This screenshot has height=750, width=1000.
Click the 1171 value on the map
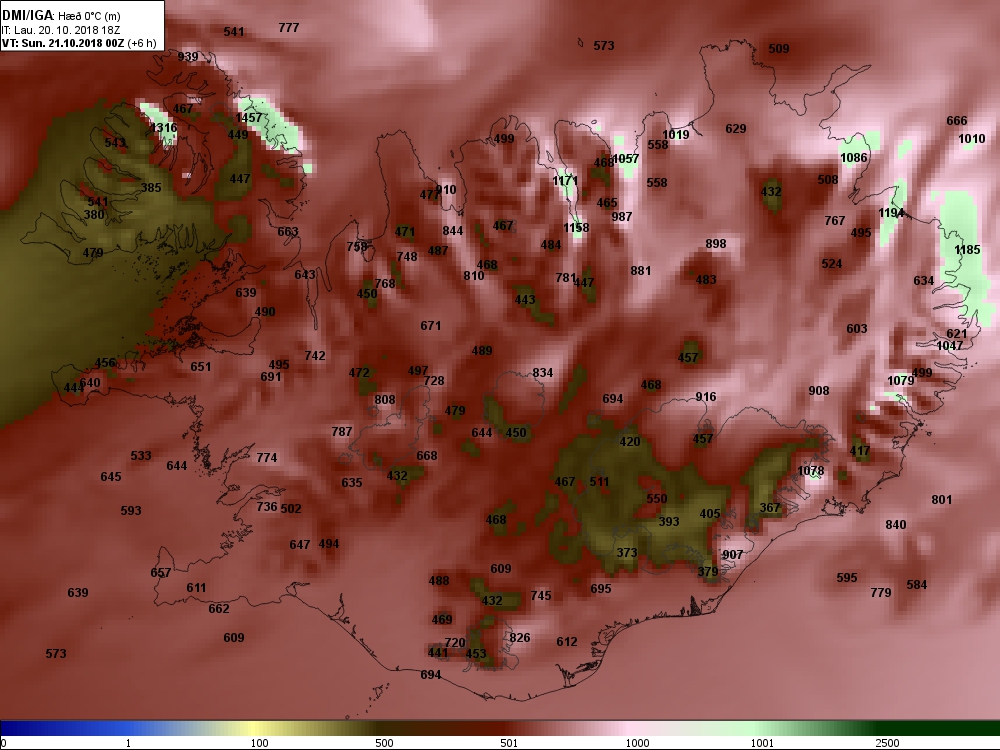(x=565, y=181)
